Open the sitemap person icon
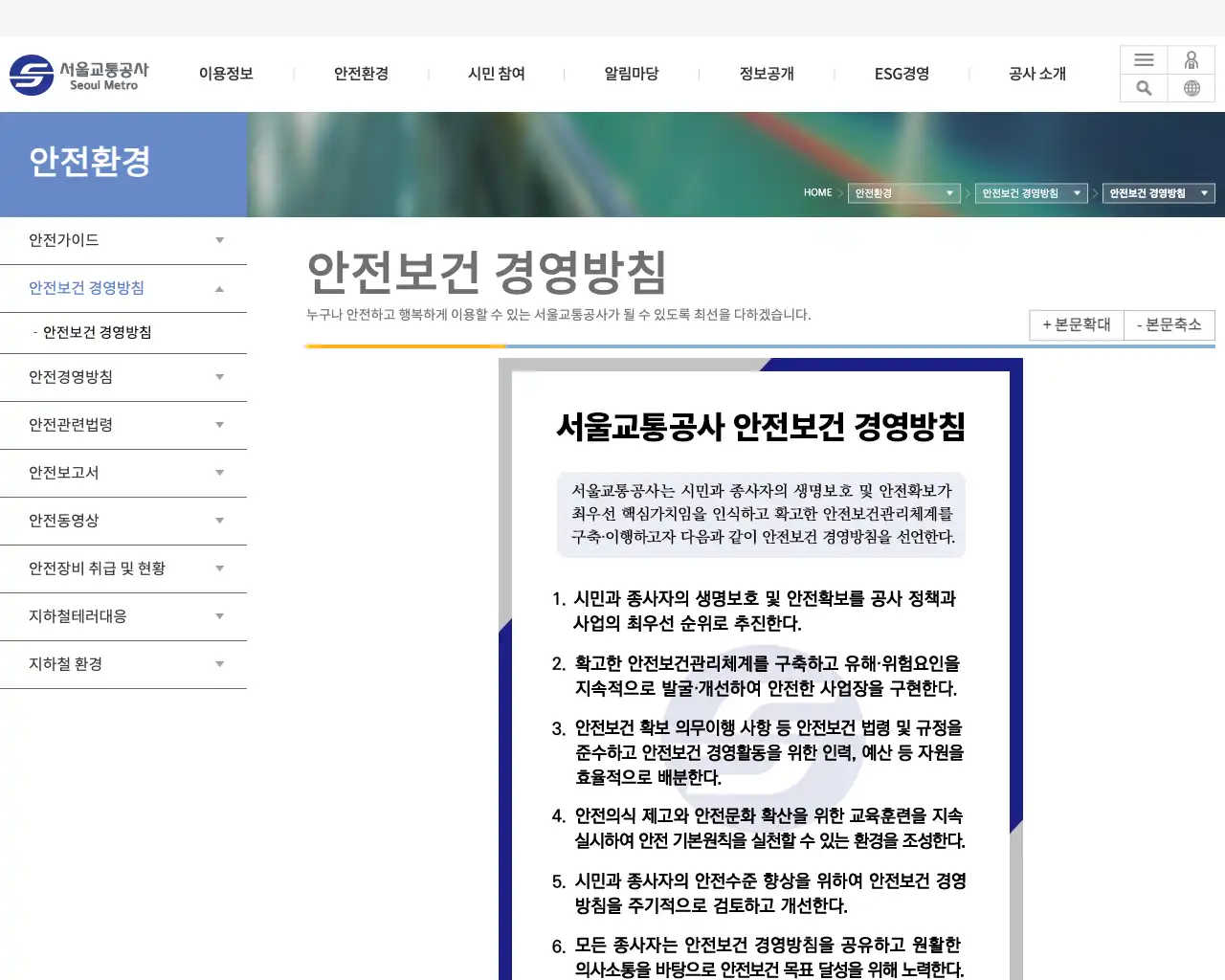This screenshot has width=1225, height=980. pos(1192,59)
